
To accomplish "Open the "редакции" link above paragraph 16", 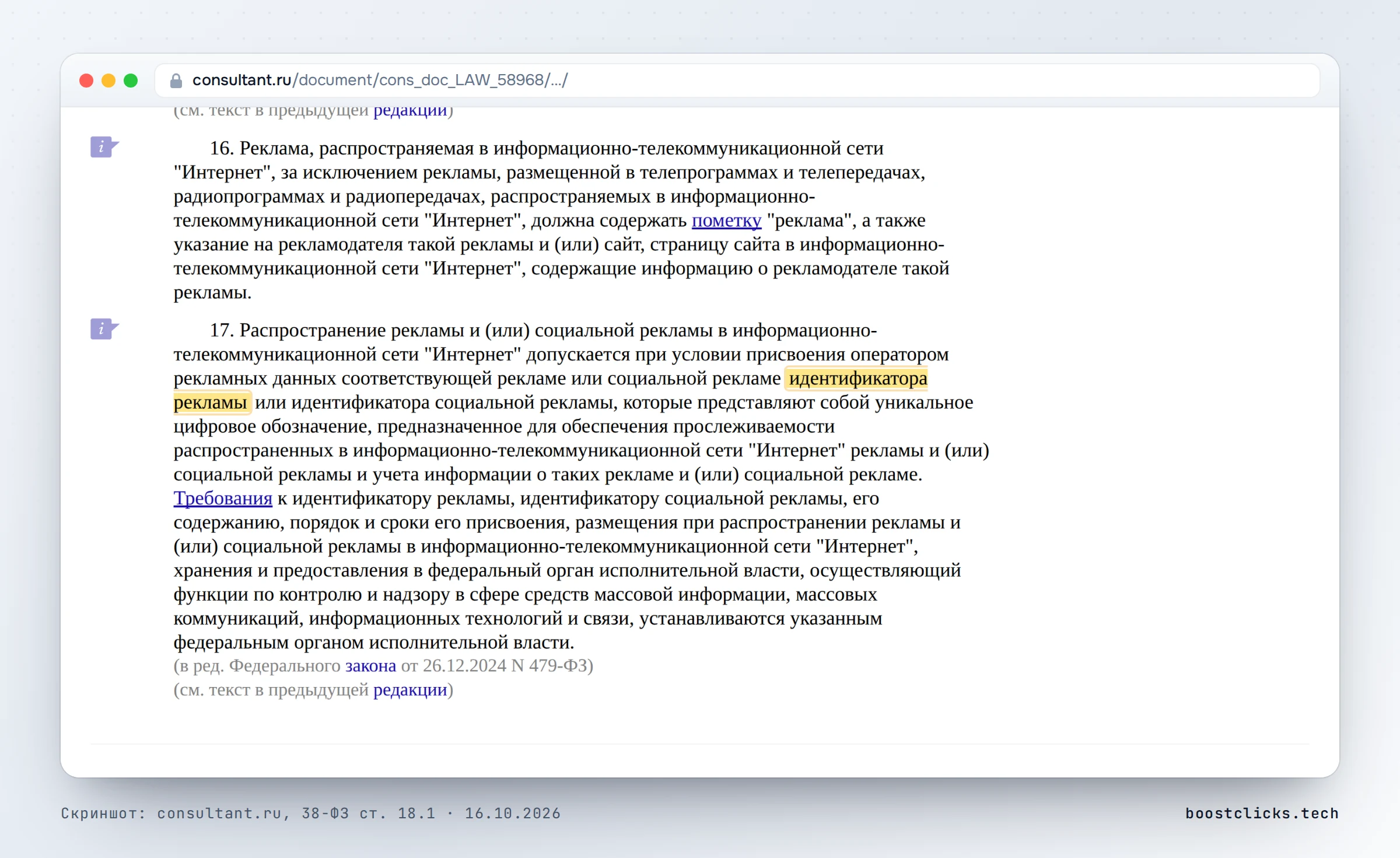I will [x=410, y=111].
